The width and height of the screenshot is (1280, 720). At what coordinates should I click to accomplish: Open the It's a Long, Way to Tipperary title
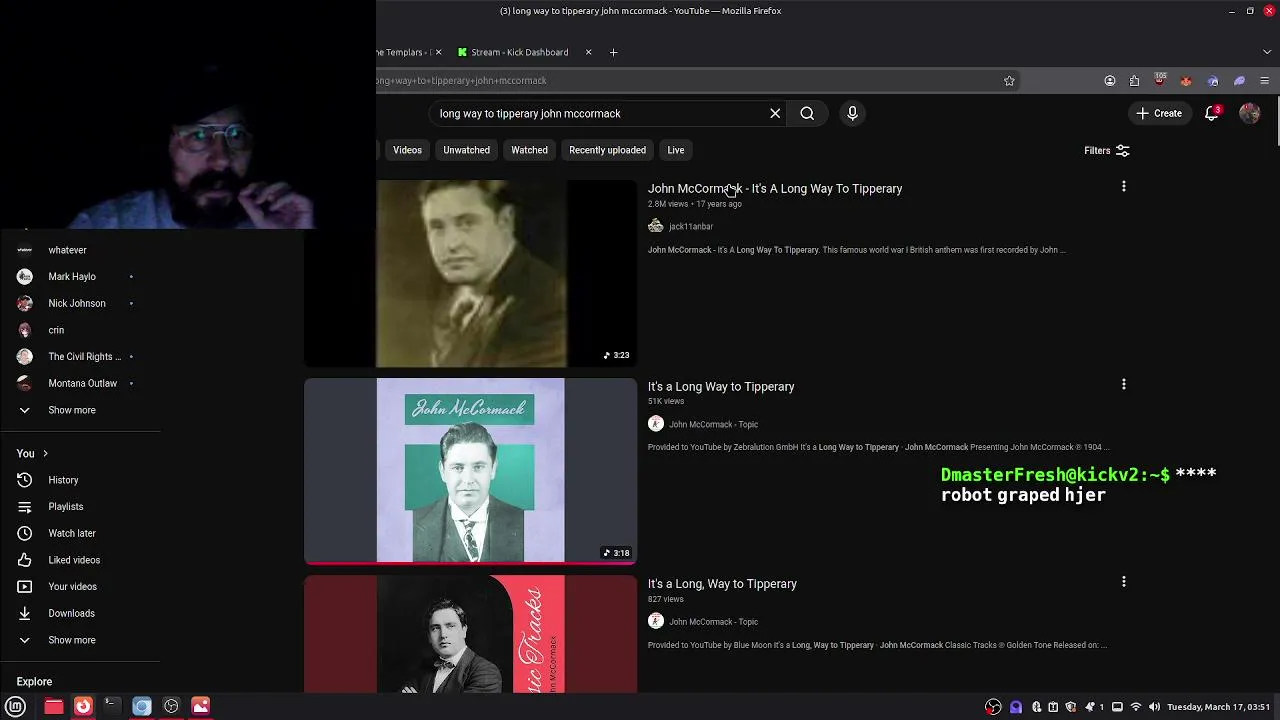[722, 584]
